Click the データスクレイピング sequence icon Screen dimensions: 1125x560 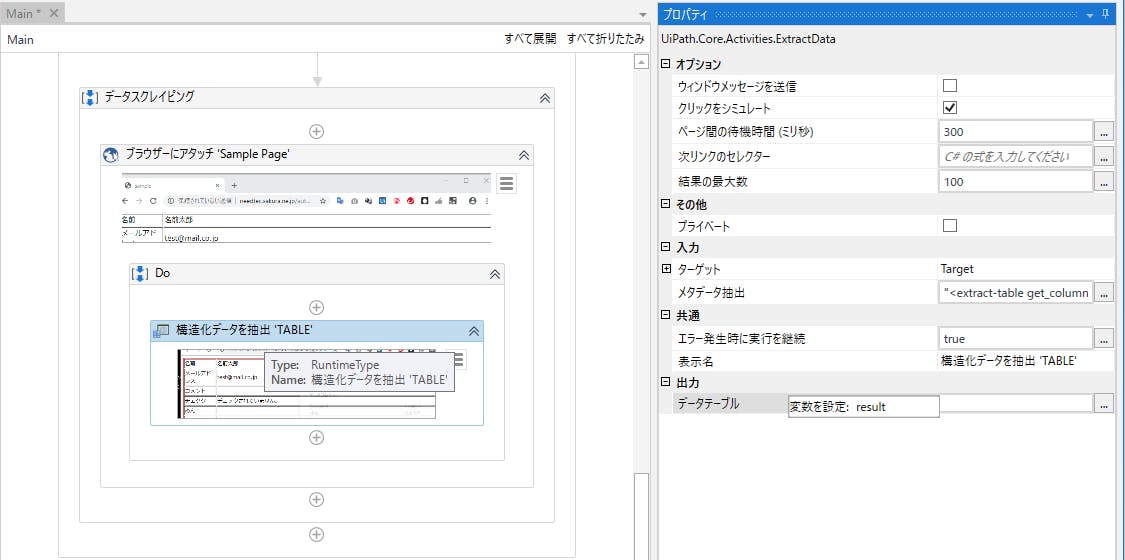(90, 98)
